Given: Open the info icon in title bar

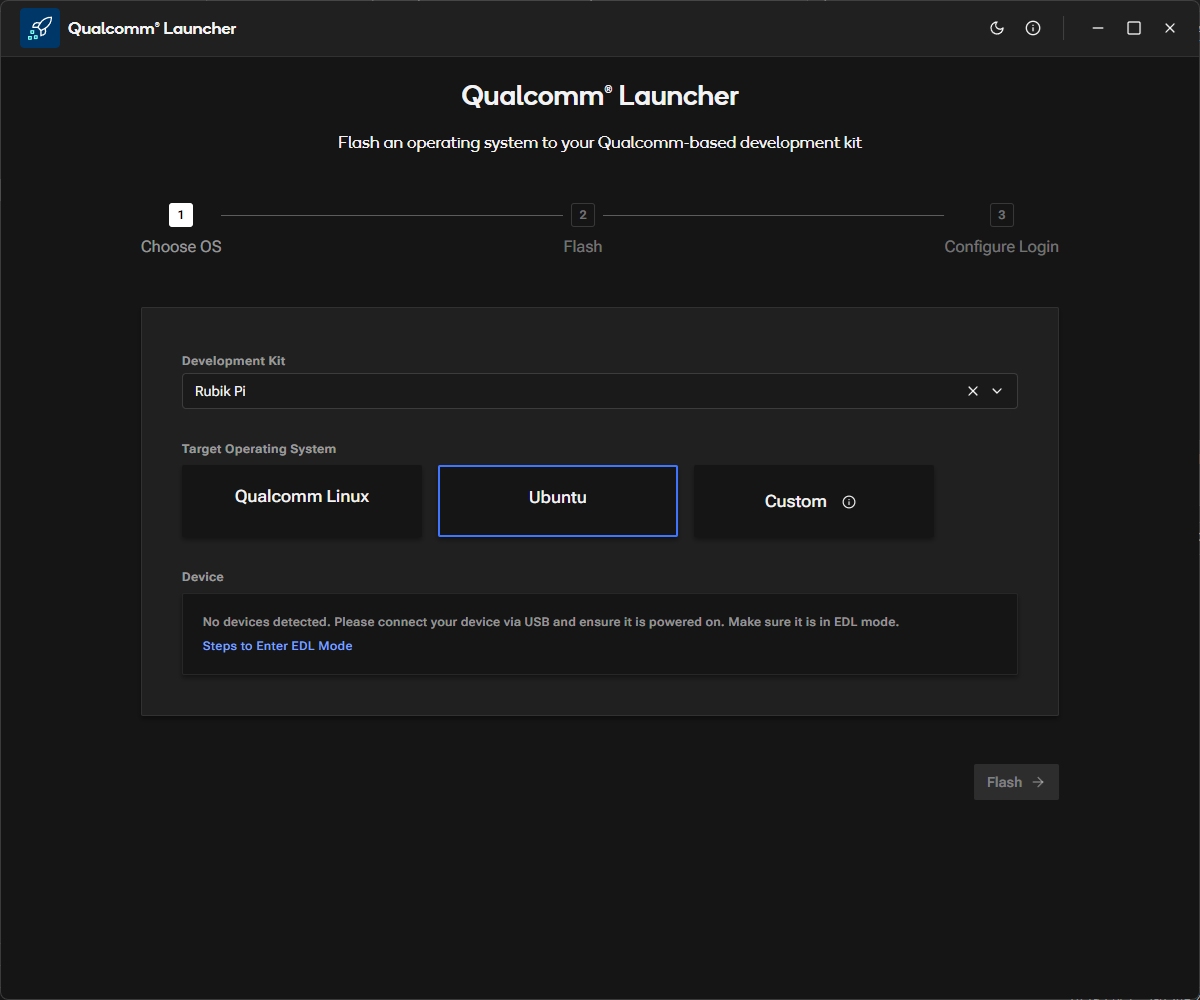Looking at the screenshot, I should pyautogui.click(x=1033, y=28).
